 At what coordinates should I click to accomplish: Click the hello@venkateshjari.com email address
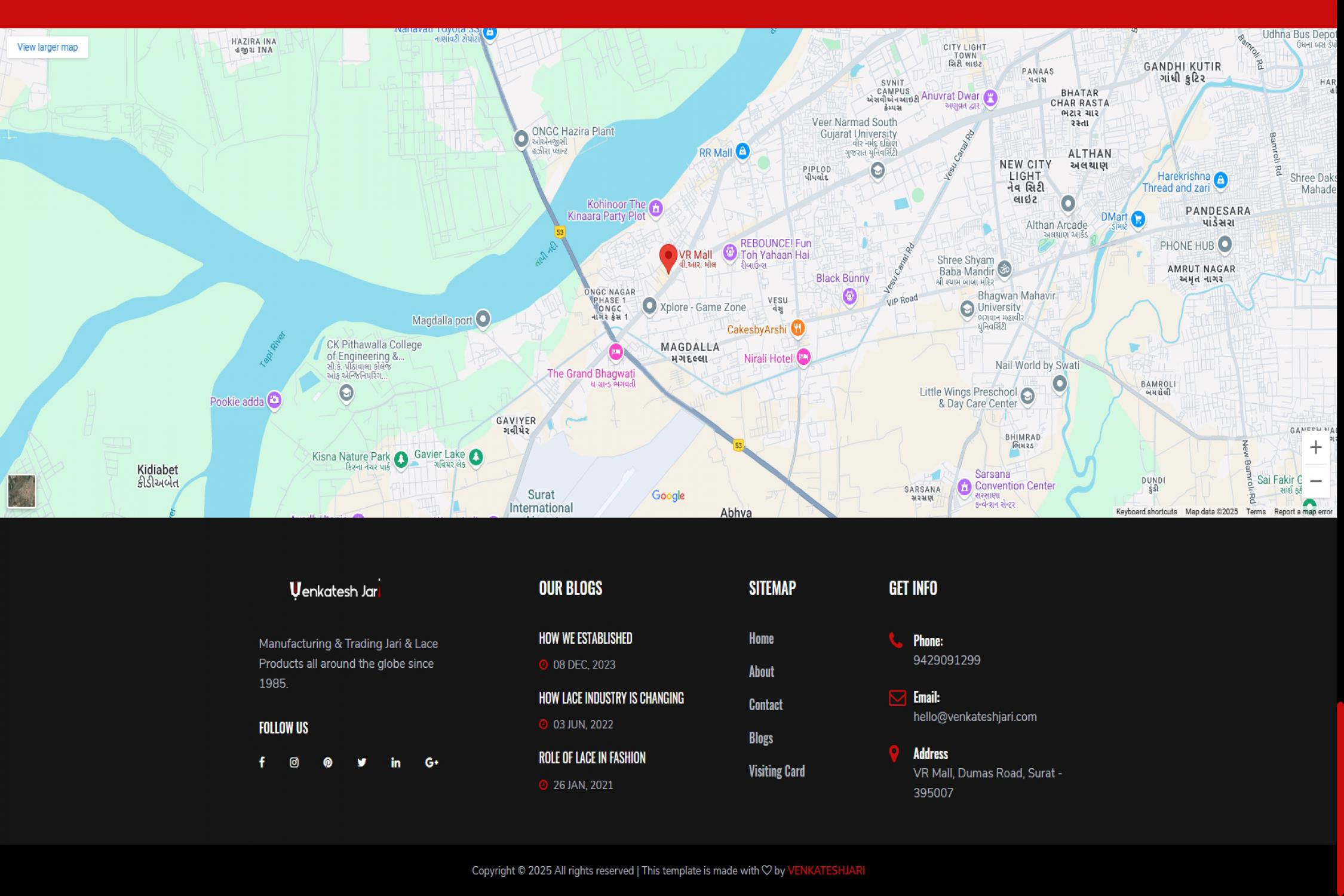975,717
